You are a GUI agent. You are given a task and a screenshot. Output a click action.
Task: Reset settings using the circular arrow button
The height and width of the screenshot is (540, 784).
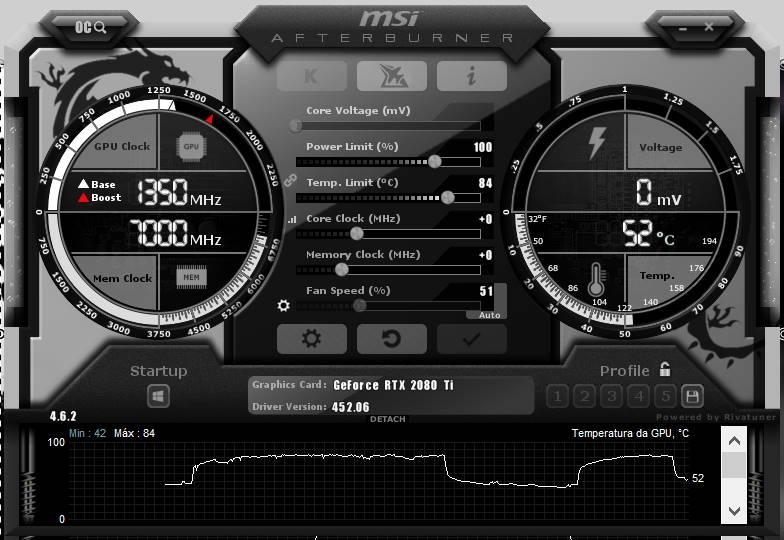pos(392,339)
